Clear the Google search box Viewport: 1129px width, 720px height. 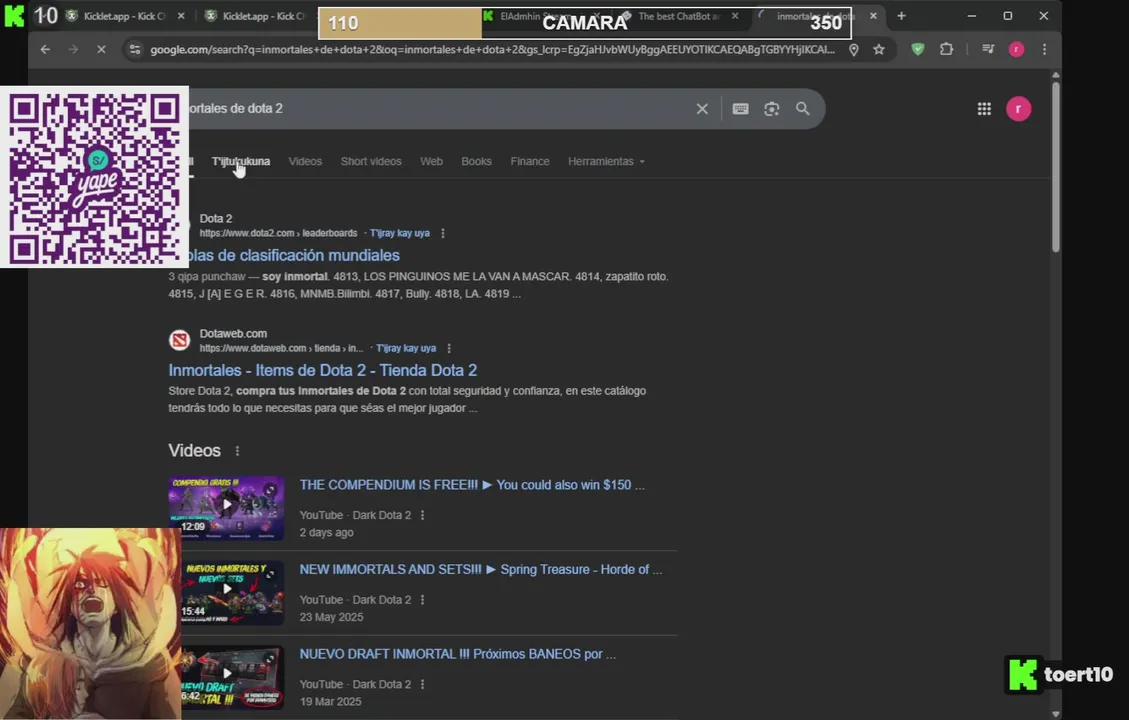pyautogui.click(x=702, y=109)
